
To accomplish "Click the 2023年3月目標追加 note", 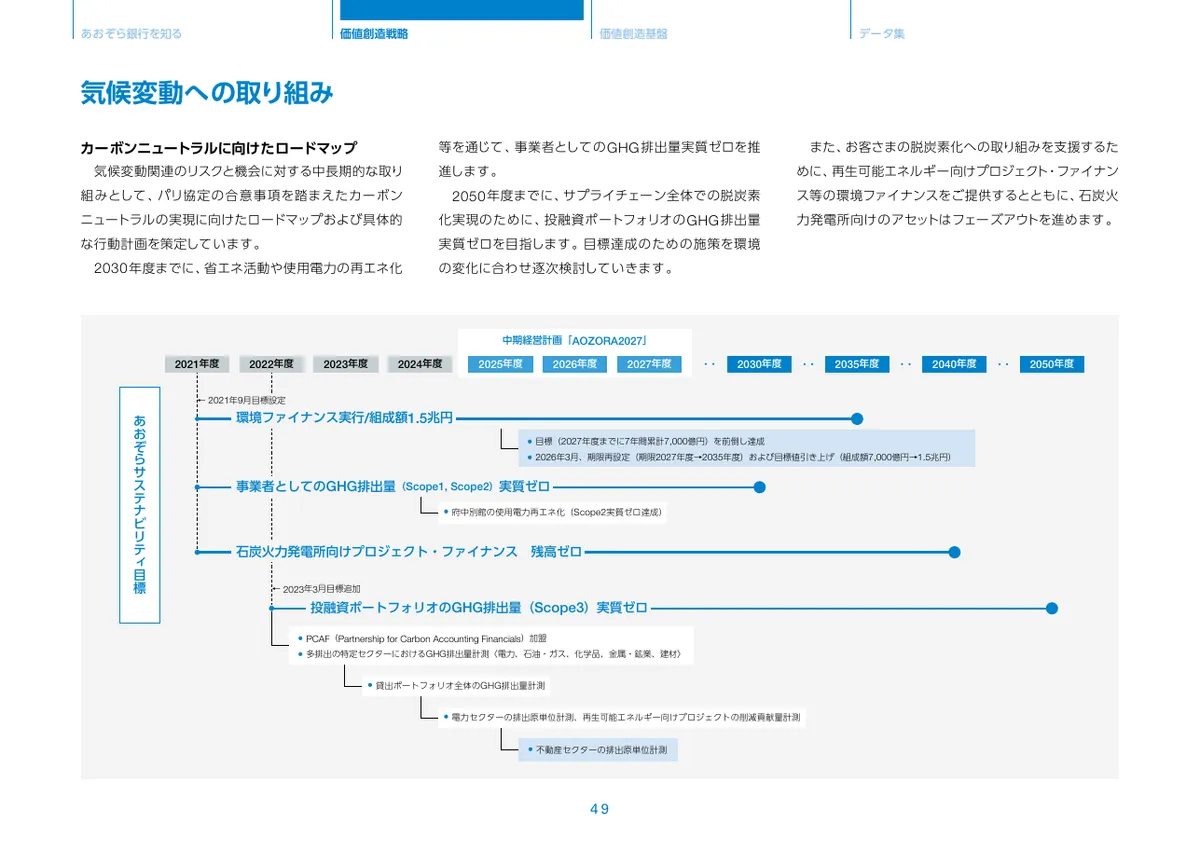I will (x=320, y=589).
